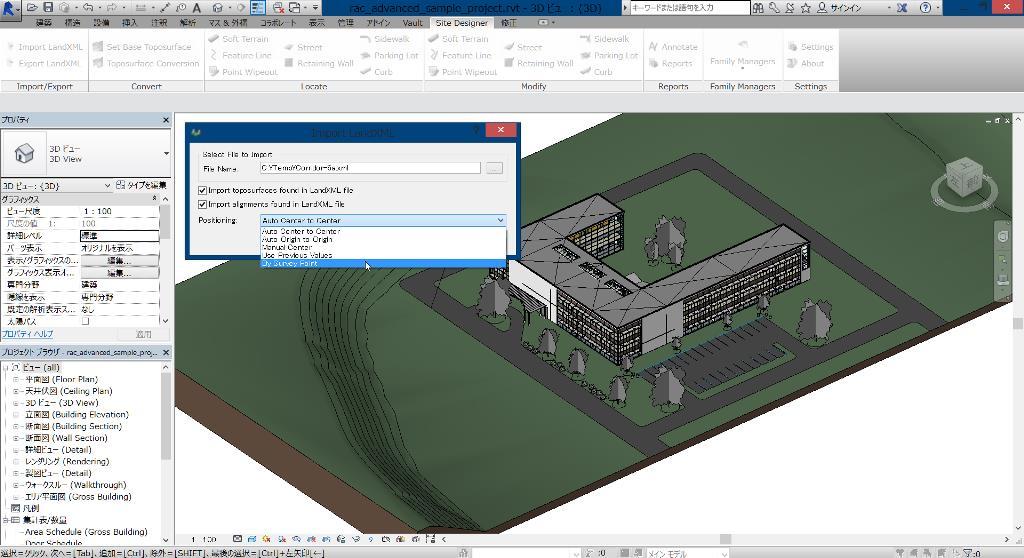The height and width of the screenshot is (558, 1024).
Task: Open the Annotate tool in Reports
Action: 671,47
